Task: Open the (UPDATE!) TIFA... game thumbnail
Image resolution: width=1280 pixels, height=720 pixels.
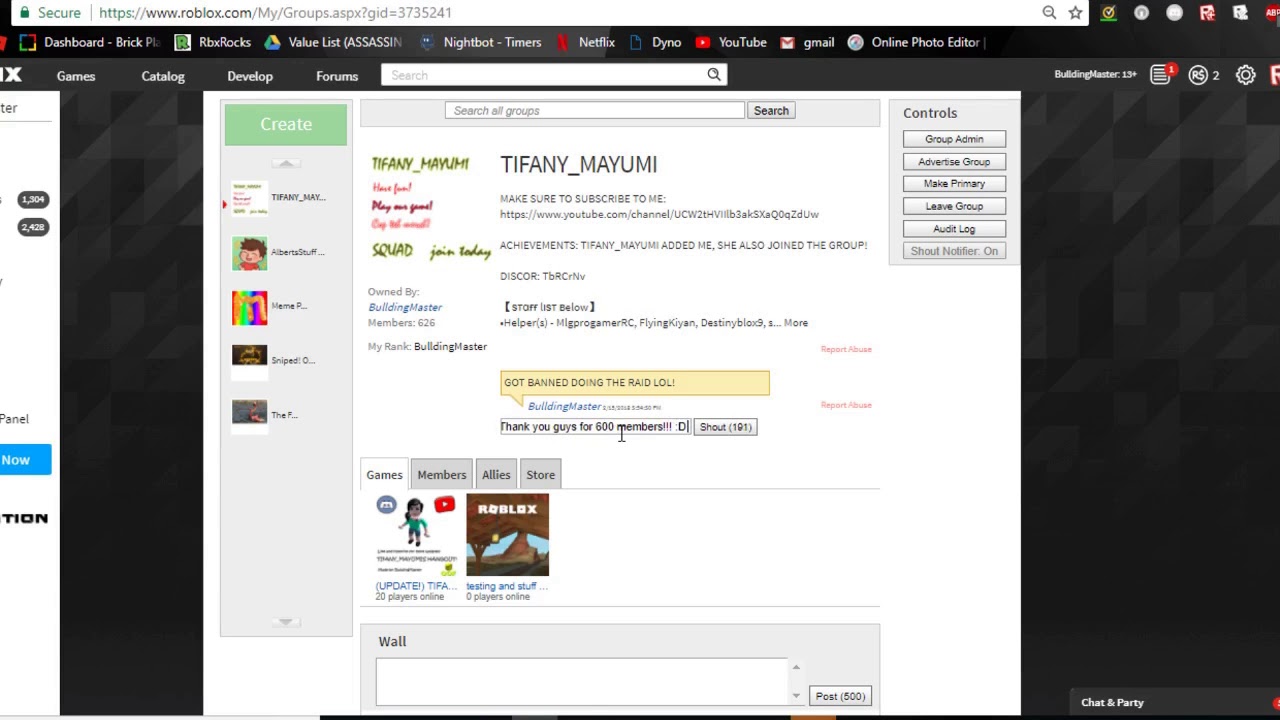Action: (416, 536)
